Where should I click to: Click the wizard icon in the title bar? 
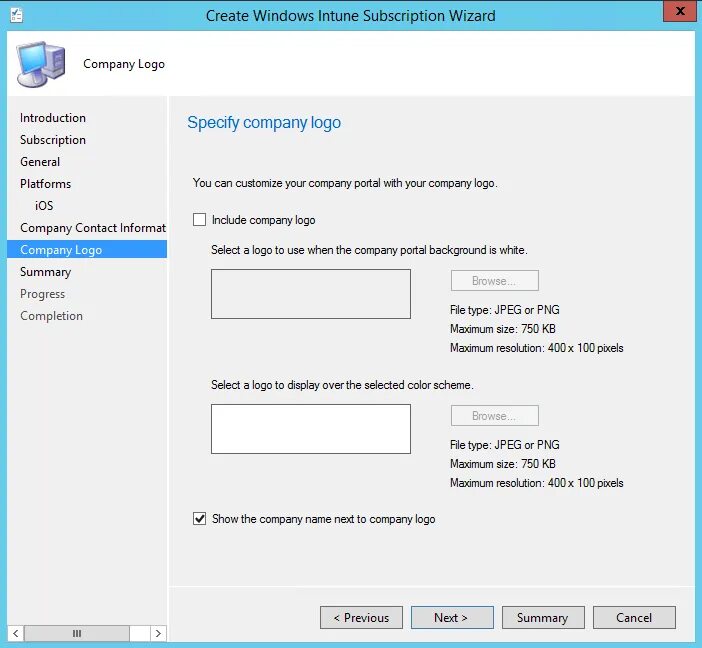click(x=17, y=15)
